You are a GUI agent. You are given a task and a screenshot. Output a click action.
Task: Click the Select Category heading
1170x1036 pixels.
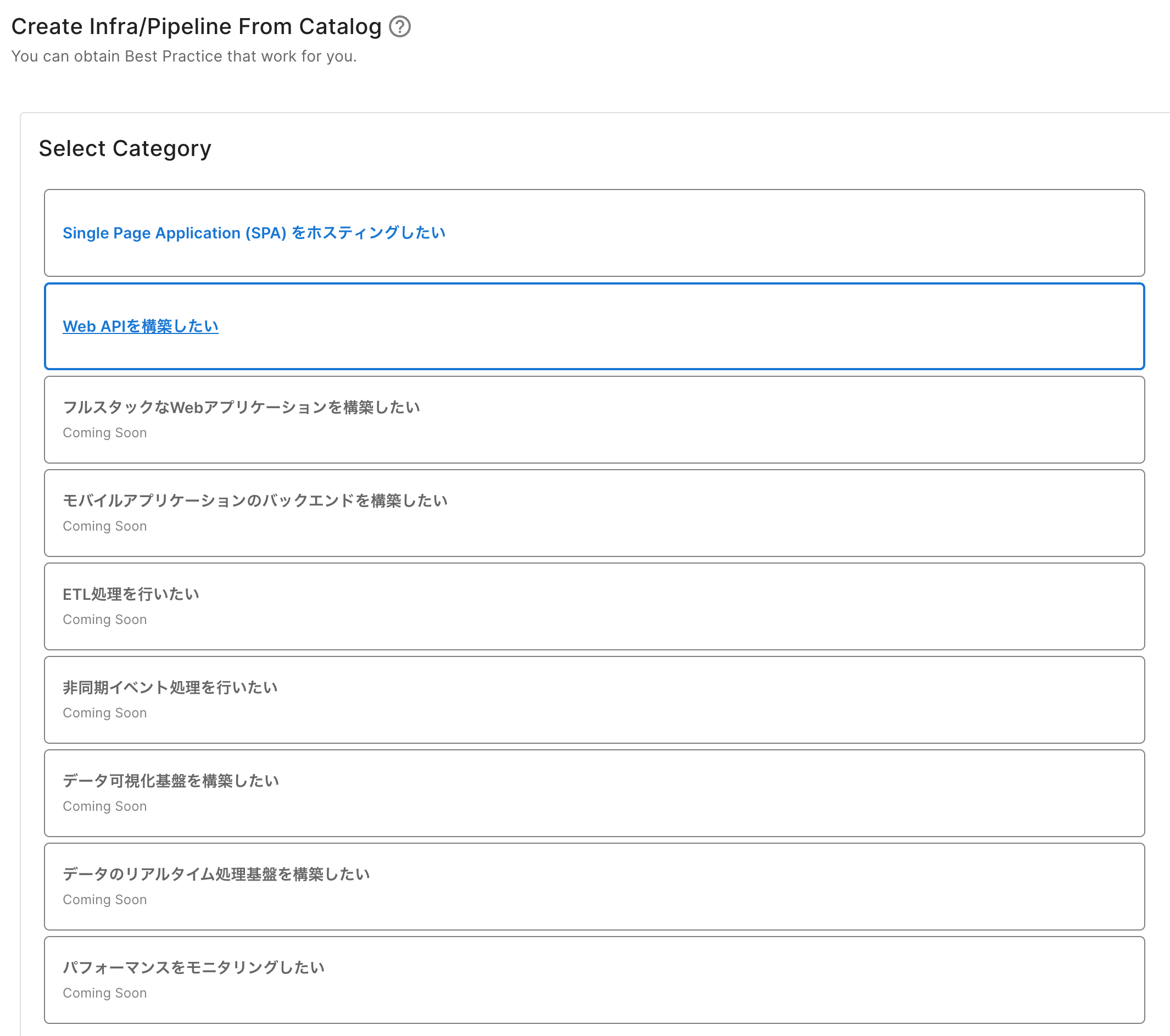click(x=125, y=149)
